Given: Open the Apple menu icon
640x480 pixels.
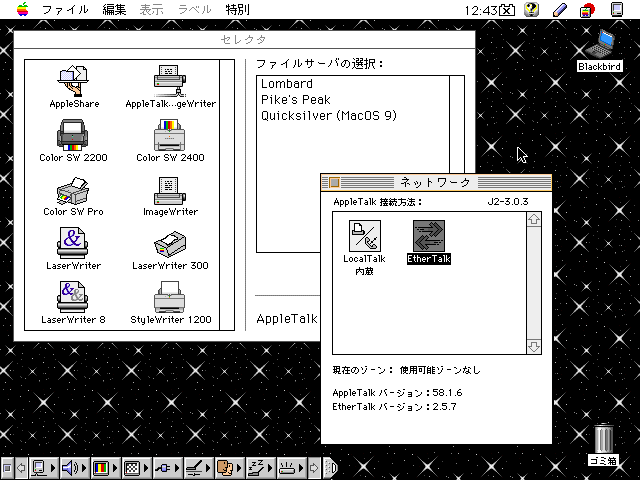Looking at the screenshot, I should [x=23, y=9].
